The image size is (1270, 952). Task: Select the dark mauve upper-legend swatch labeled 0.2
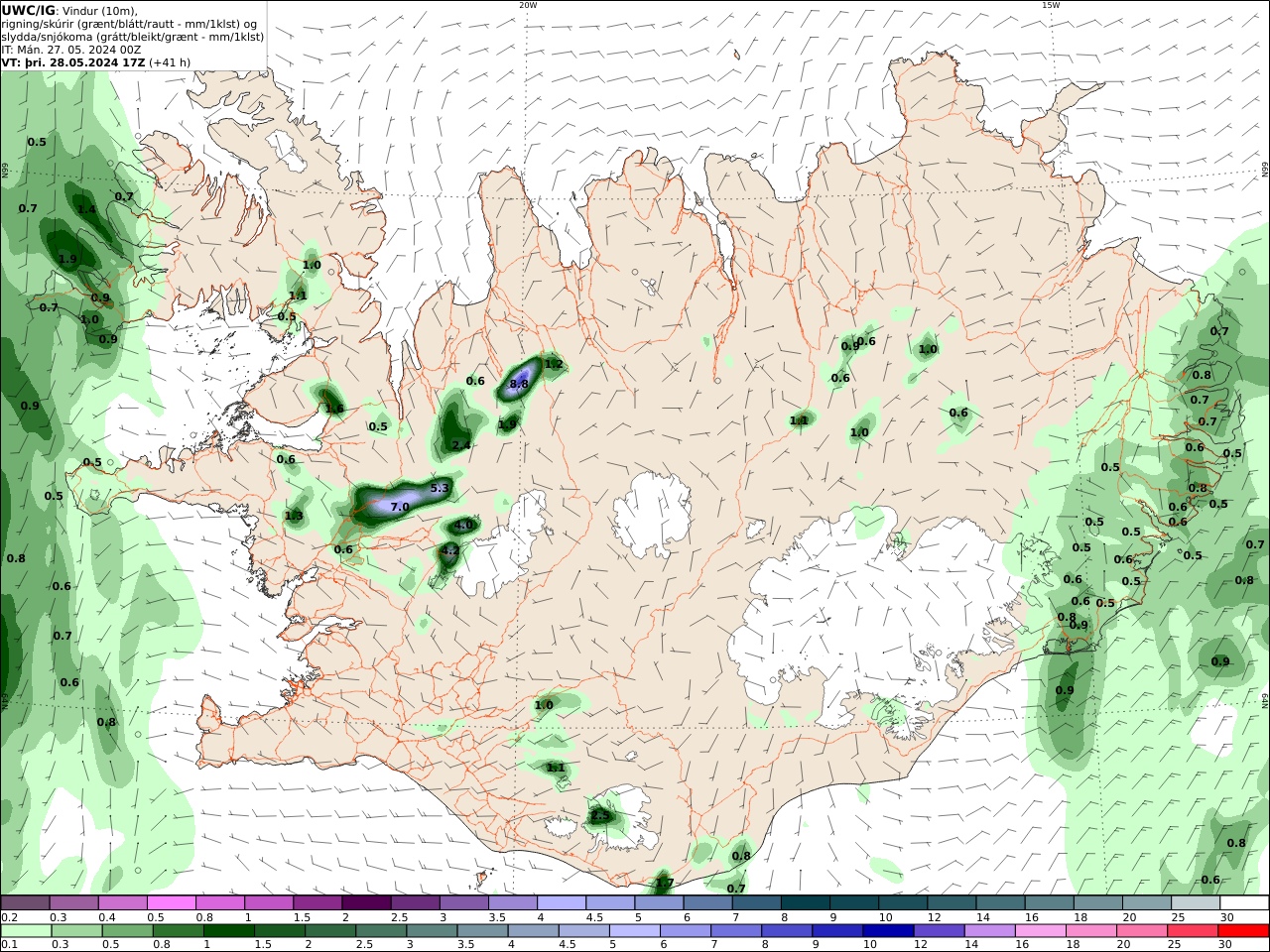(x=26, y=902)
